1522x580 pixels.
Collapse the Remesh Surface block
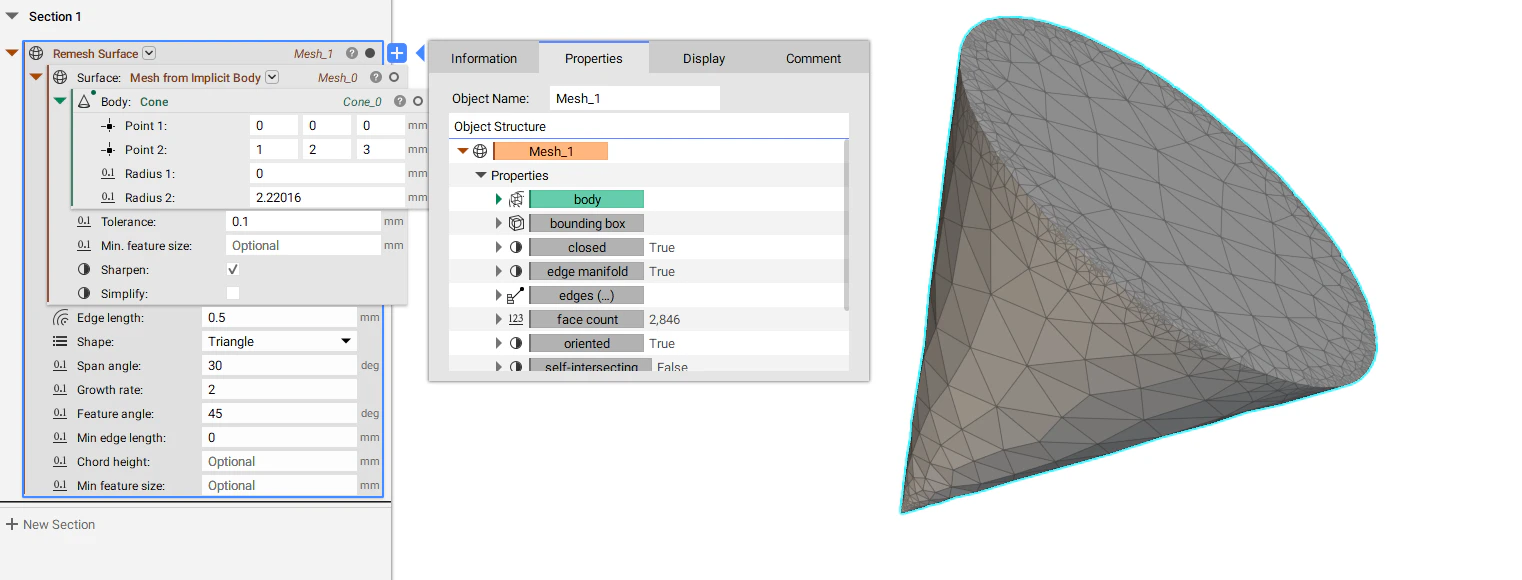pos(12,53)
